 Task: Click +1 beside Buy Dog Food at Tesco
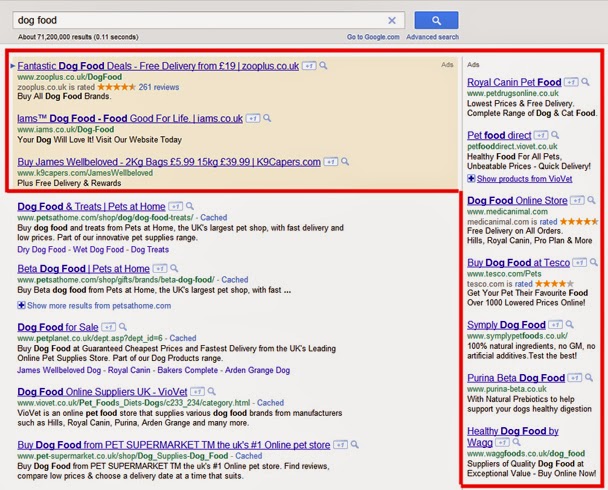tap(580, 262)
